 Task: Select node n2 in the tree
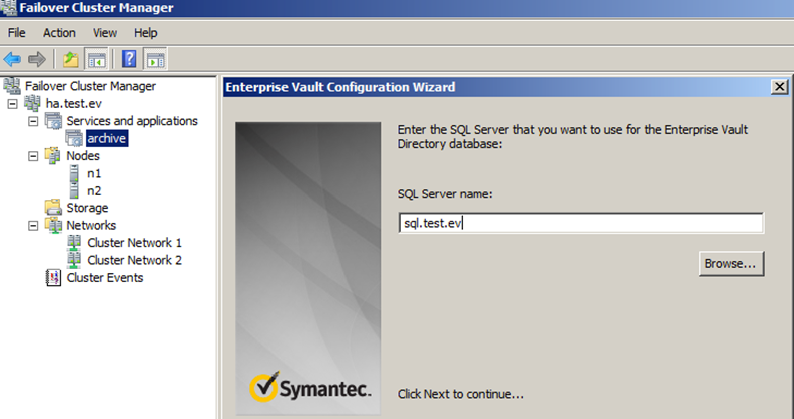click(x=94, y=191)
